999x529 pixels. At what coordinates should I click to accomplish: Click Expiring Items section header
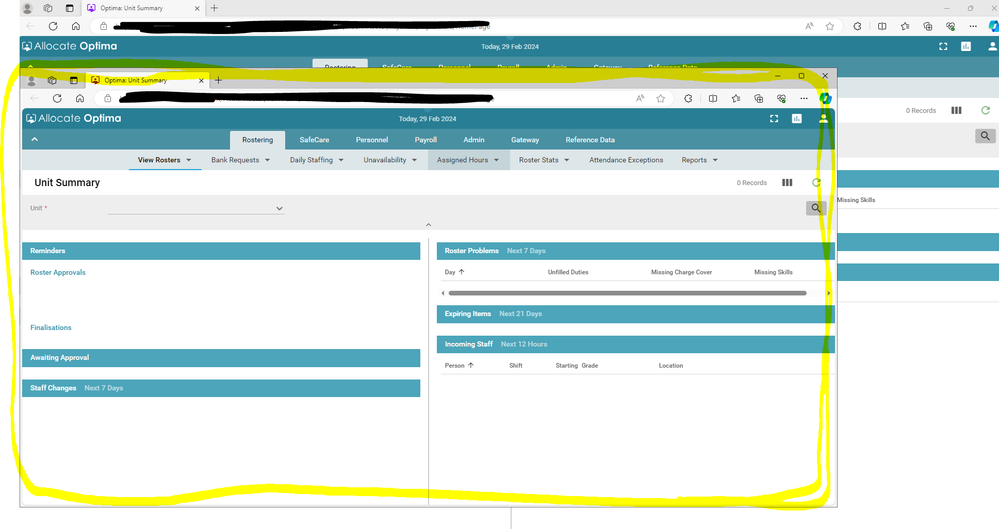pos(635,314)
